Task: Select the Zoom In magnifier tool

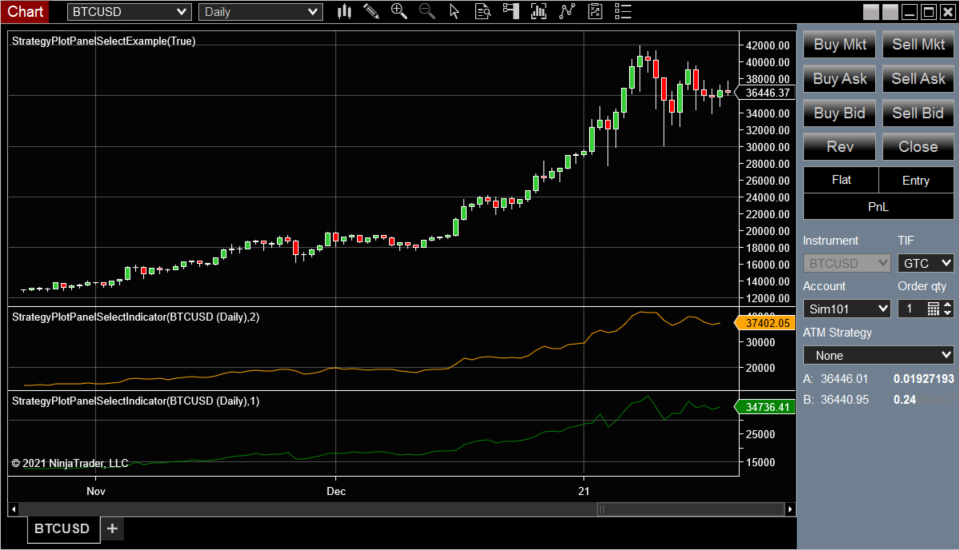Action: point(399,12)
